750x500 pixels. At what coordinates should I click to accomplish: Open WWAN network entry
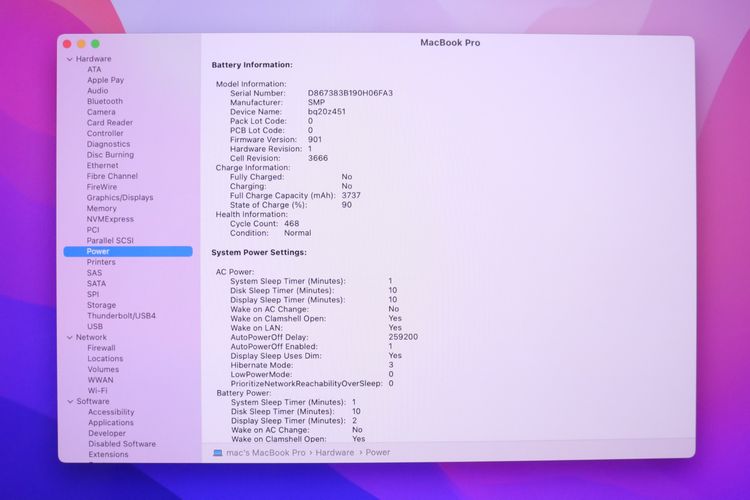click(x=100, y=380)
